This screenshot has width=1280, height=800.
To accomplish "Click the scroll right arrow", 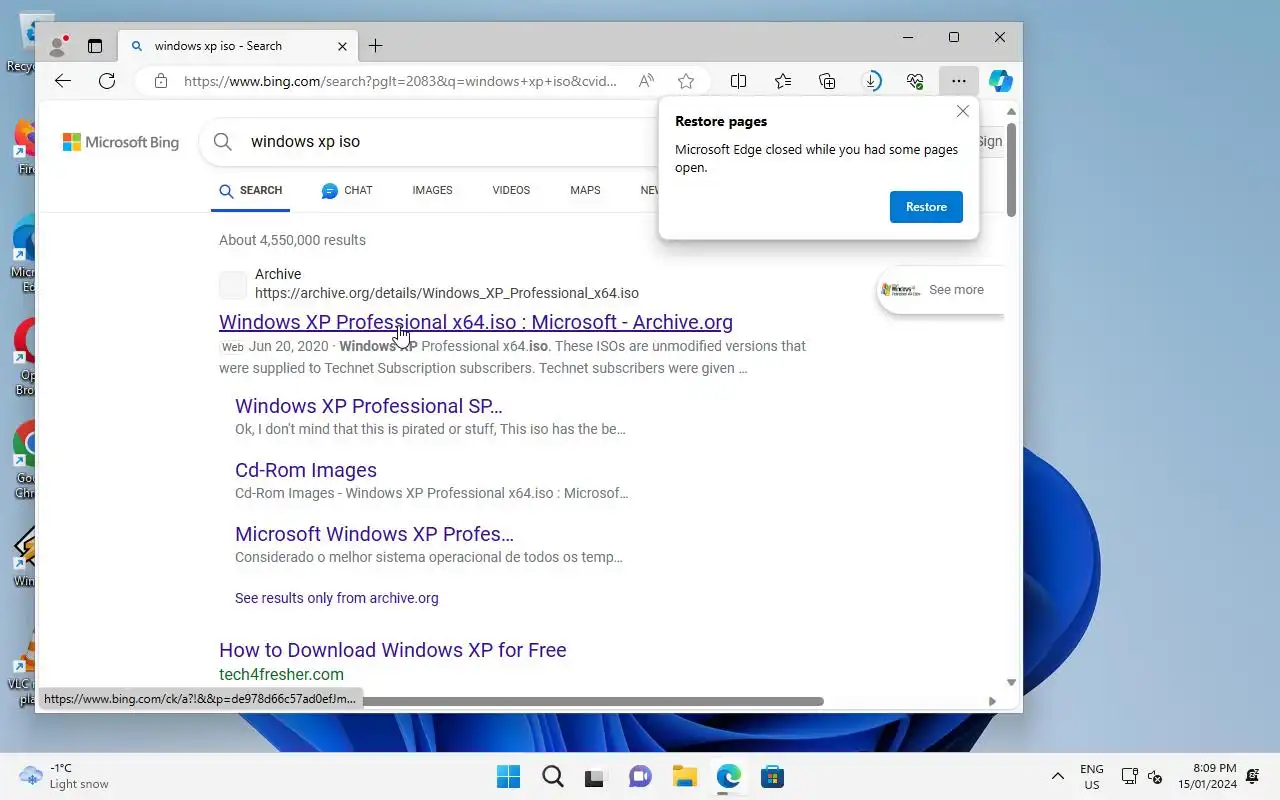I will pyautogui.click(x=992, y=701).
